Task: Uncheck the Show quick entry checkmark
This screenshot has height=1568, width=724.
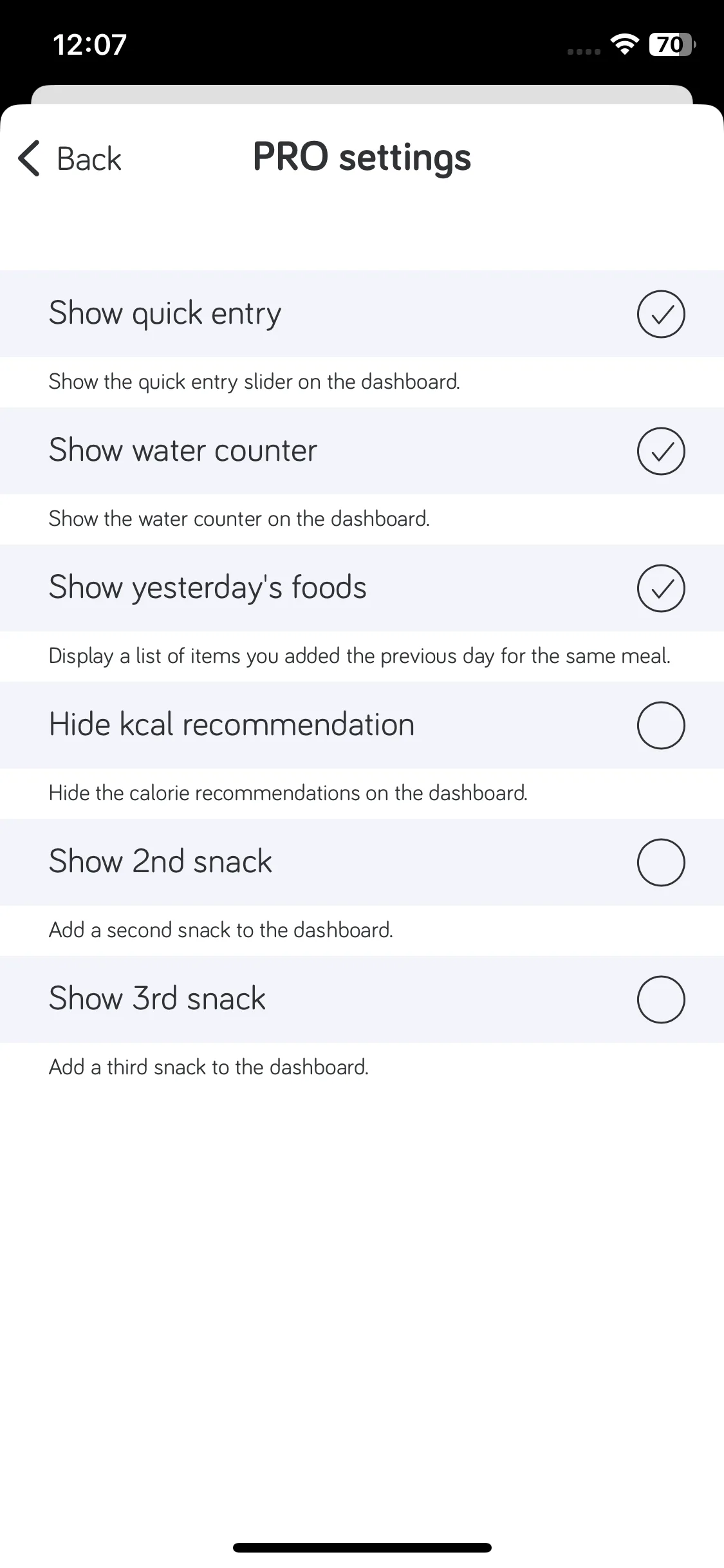Action: point(661,314)
